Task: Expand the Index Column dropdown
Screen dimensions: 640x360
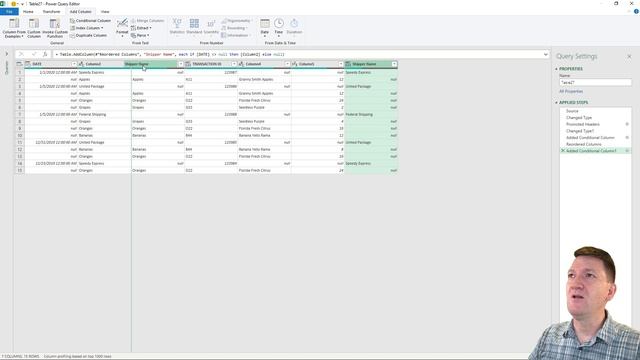Action: [102, 28]
